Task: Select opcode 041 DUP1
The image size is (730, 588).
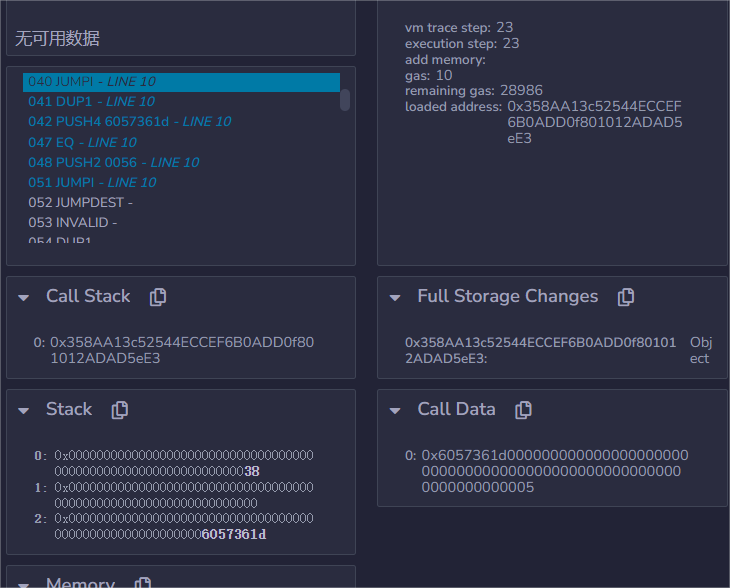Action: tap(91, 102)
